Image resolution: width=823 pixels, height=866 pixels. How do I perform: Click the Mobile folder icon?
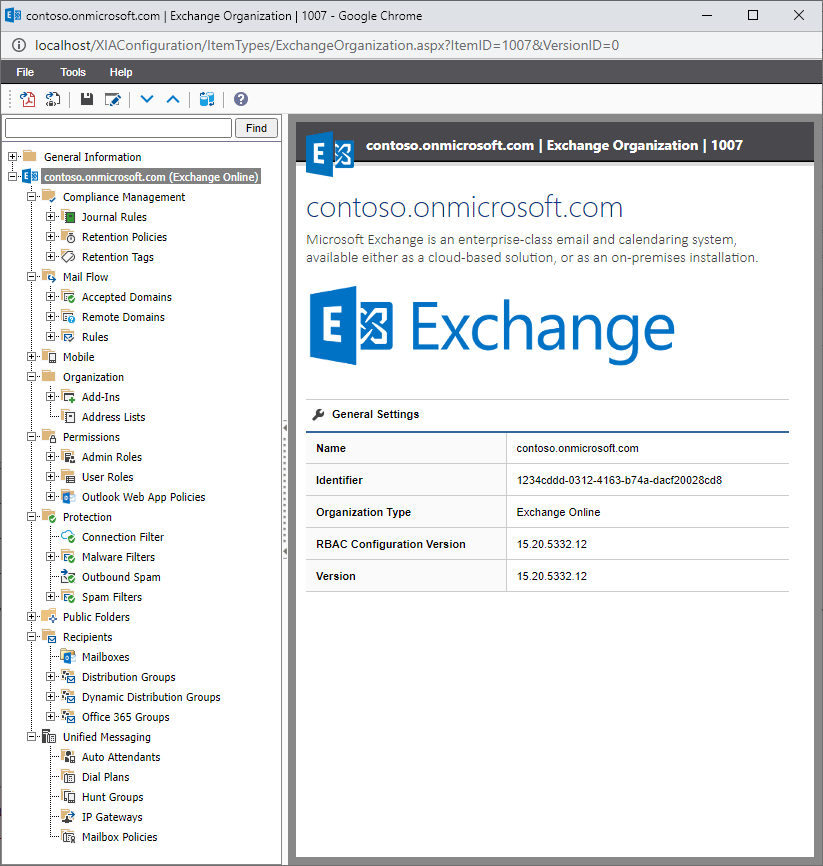[50, 356]
